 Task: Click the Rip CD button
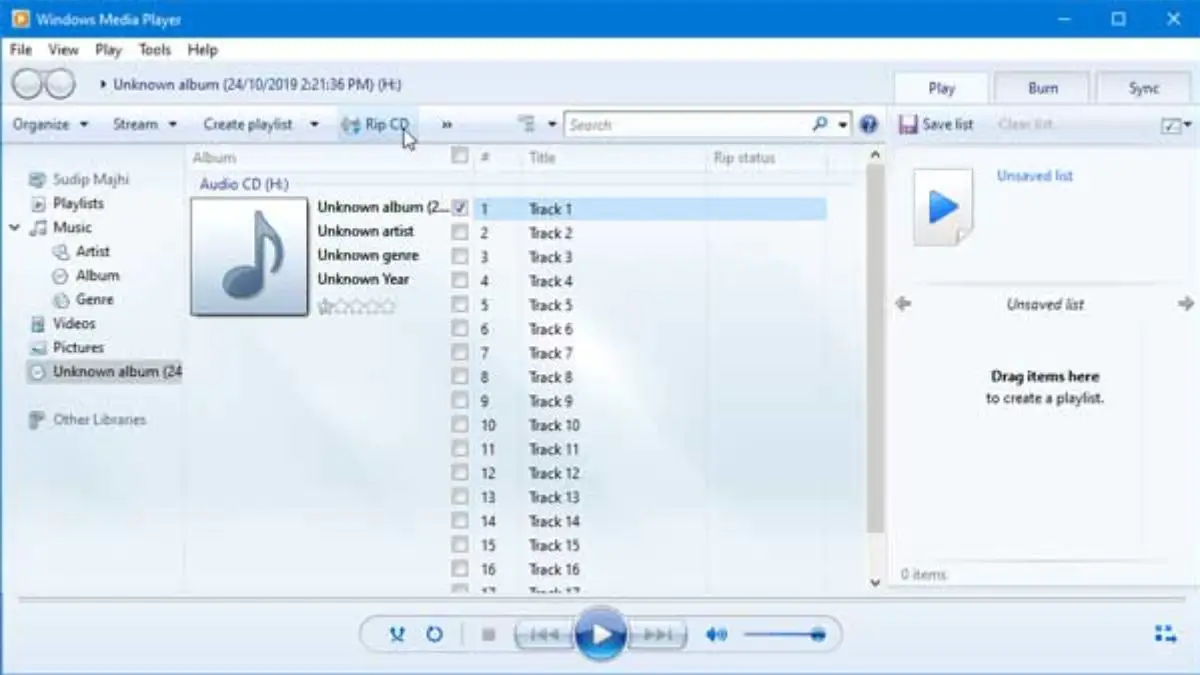pyautogui.click(x=376, y=125)
